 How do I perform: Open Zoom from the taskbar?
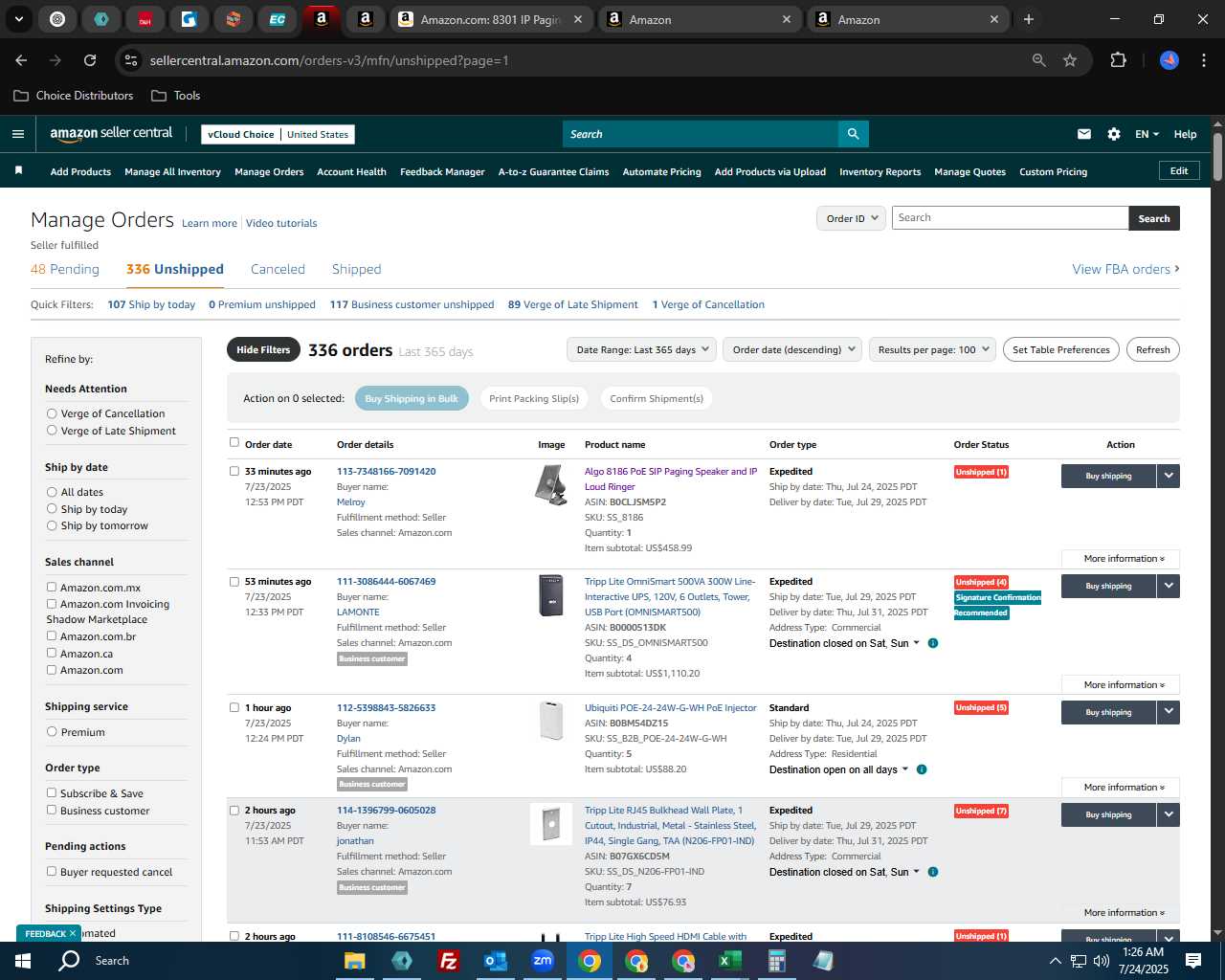(x=543, y=961)
